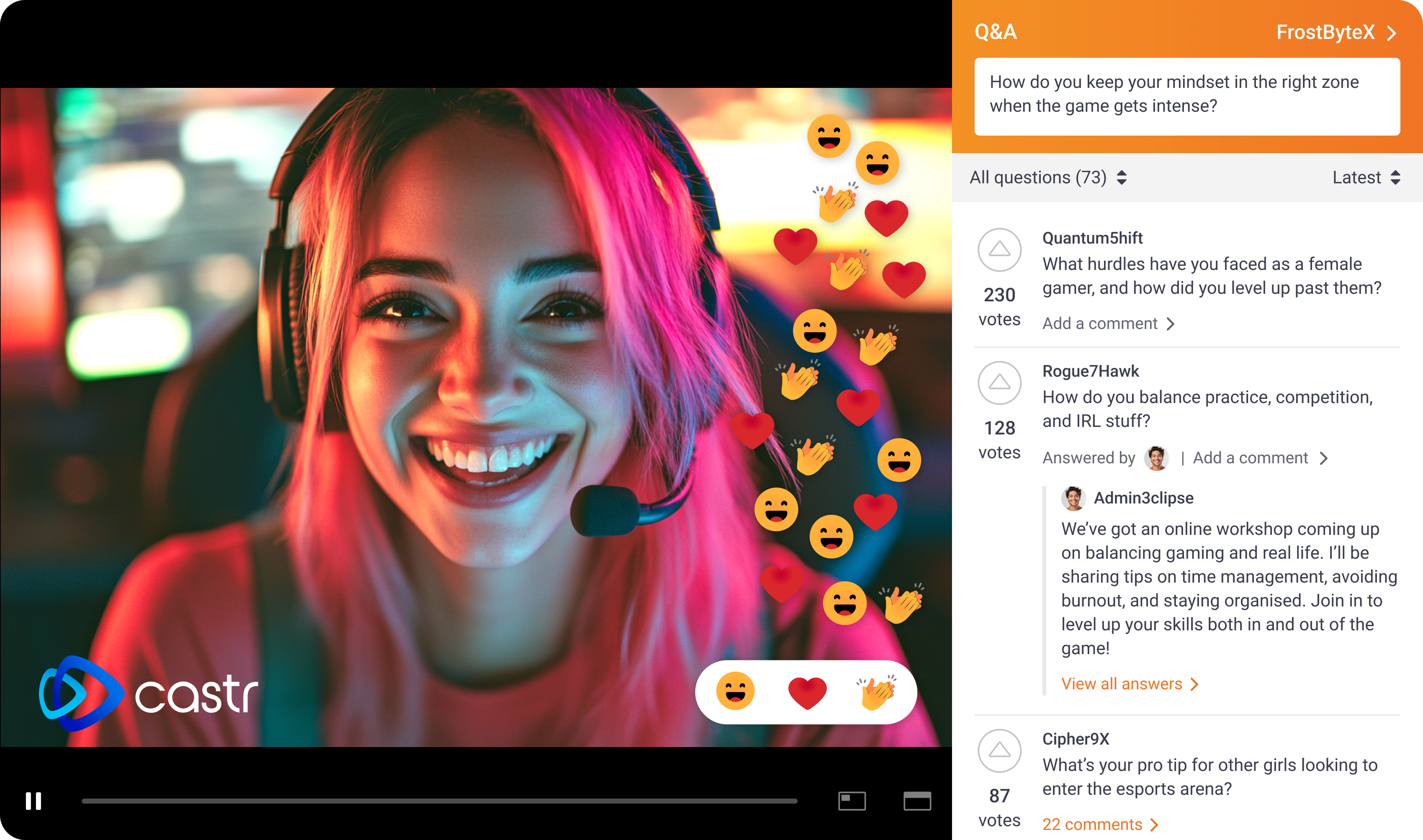Screen dimensions: 1423x840
Task: Open the All questions (73) filter dropdown
Action: pyautogui.click(x=1048, y=177)
